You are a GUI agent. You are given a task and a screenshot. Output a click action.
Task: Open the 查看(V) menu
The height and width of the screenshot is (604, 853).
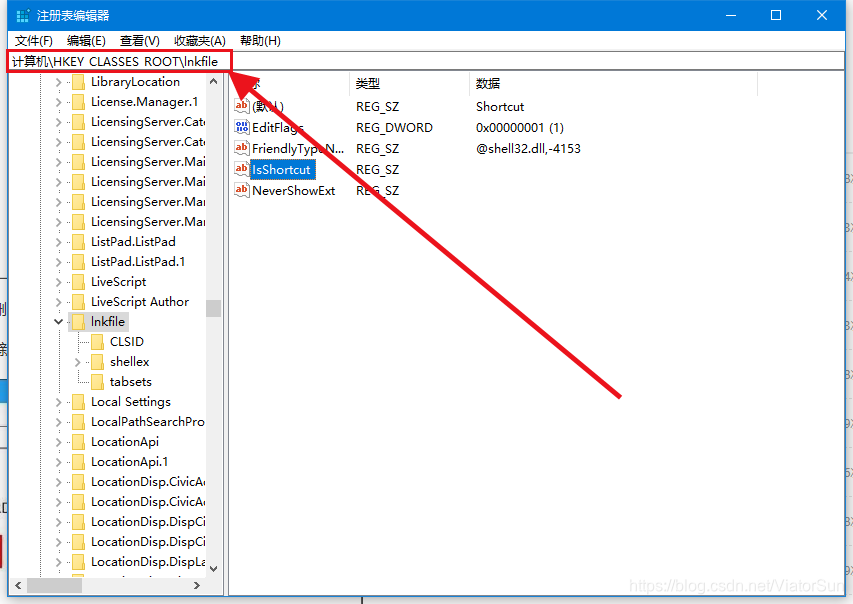139,41
